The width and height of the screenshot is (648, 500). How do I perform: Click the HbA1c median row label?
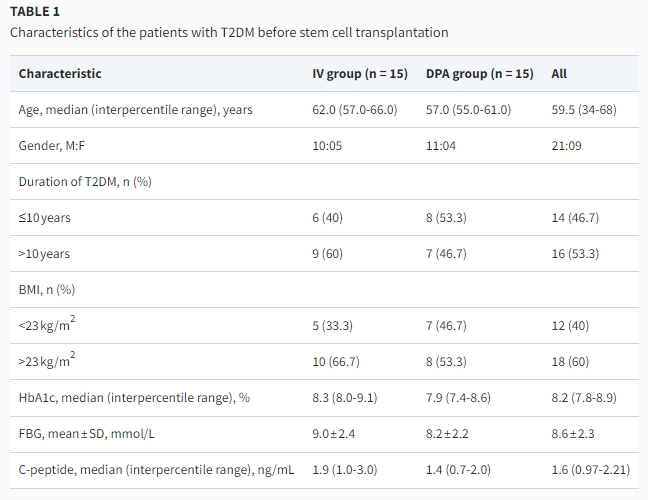134,397
